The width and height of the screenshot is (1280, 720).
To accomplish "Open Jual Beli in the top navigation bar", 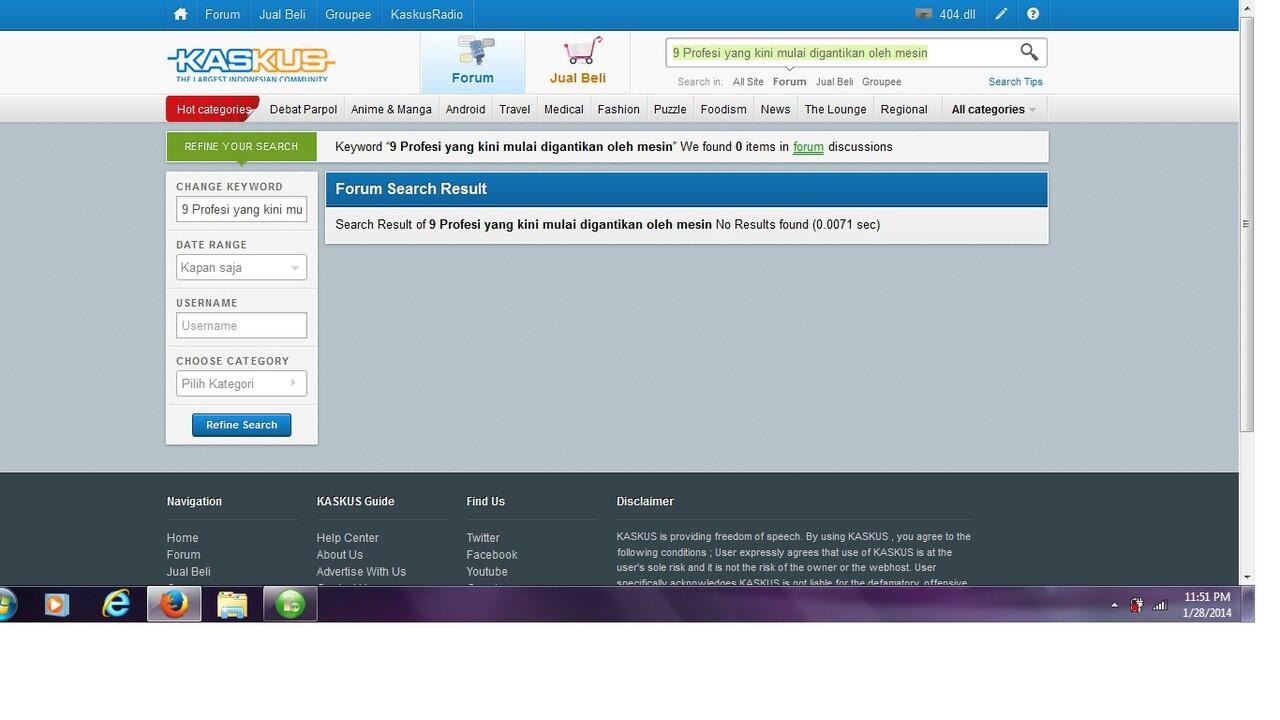I will [282, 14].
